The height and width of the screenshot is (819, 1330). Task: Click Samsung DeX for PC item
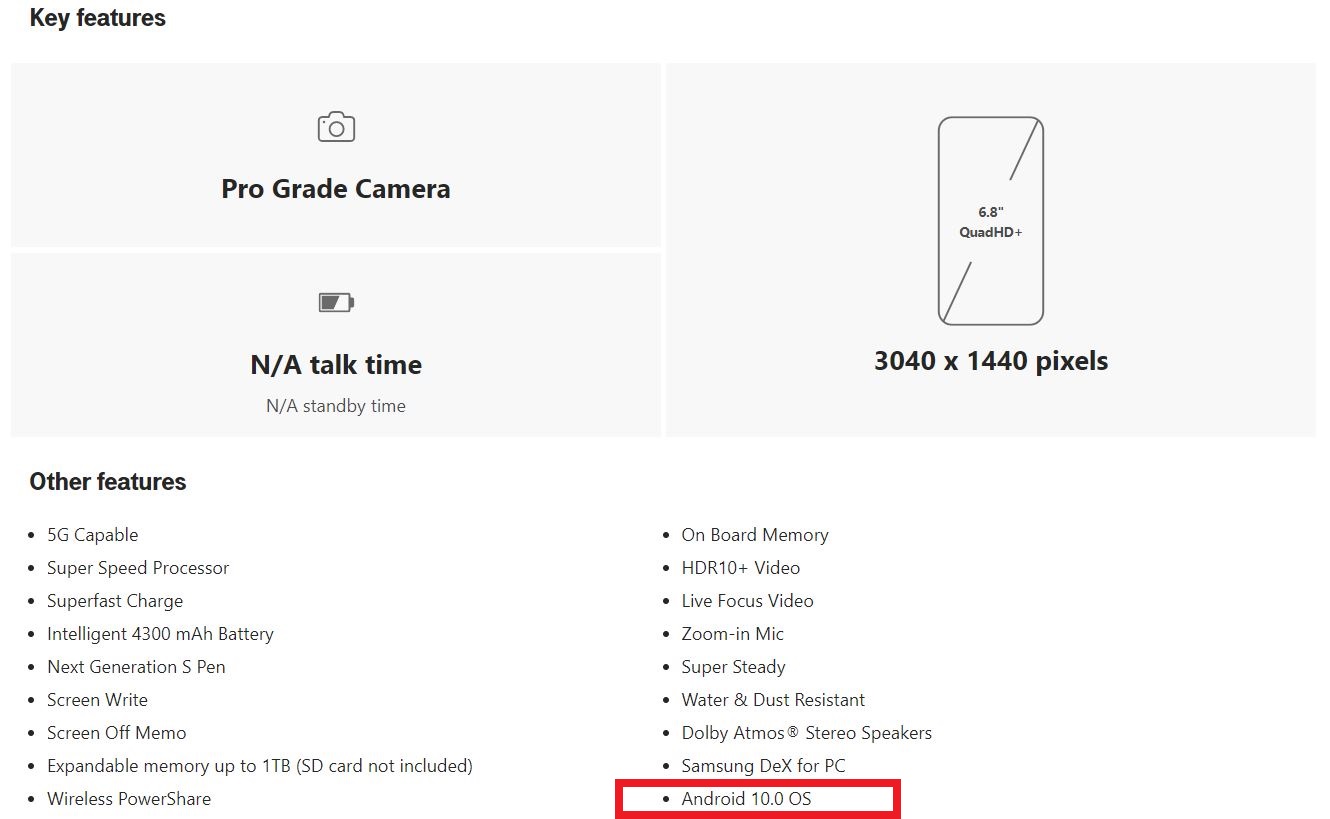(x=763, y=766)
